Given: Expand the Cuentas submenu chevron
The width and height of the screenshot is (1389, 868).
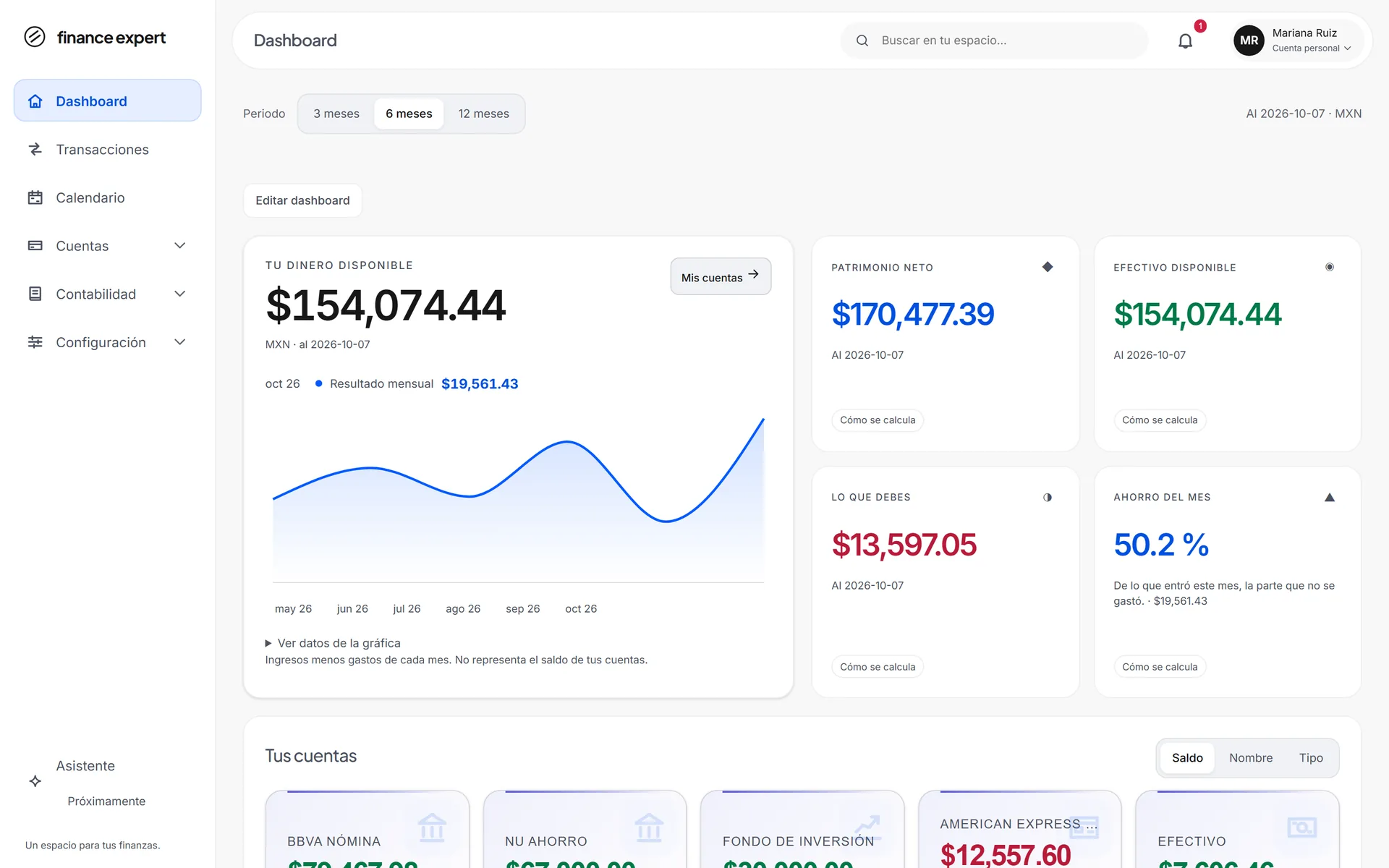Looking at the screenshot, I should tap(180, 246).
